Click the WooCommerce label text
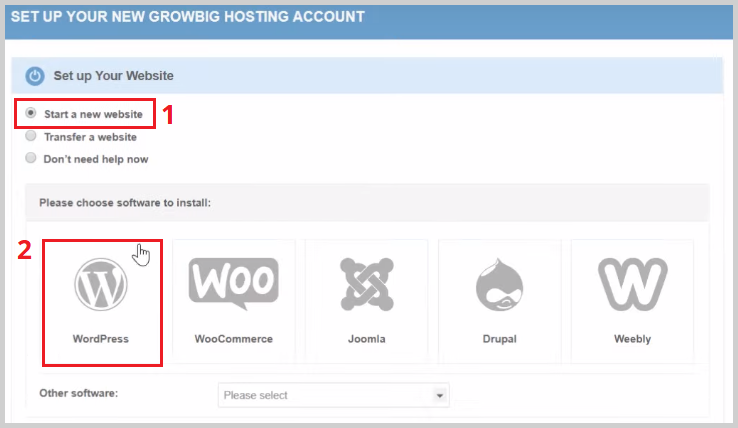This screenshot has height=428, width=738. (233, 339)
